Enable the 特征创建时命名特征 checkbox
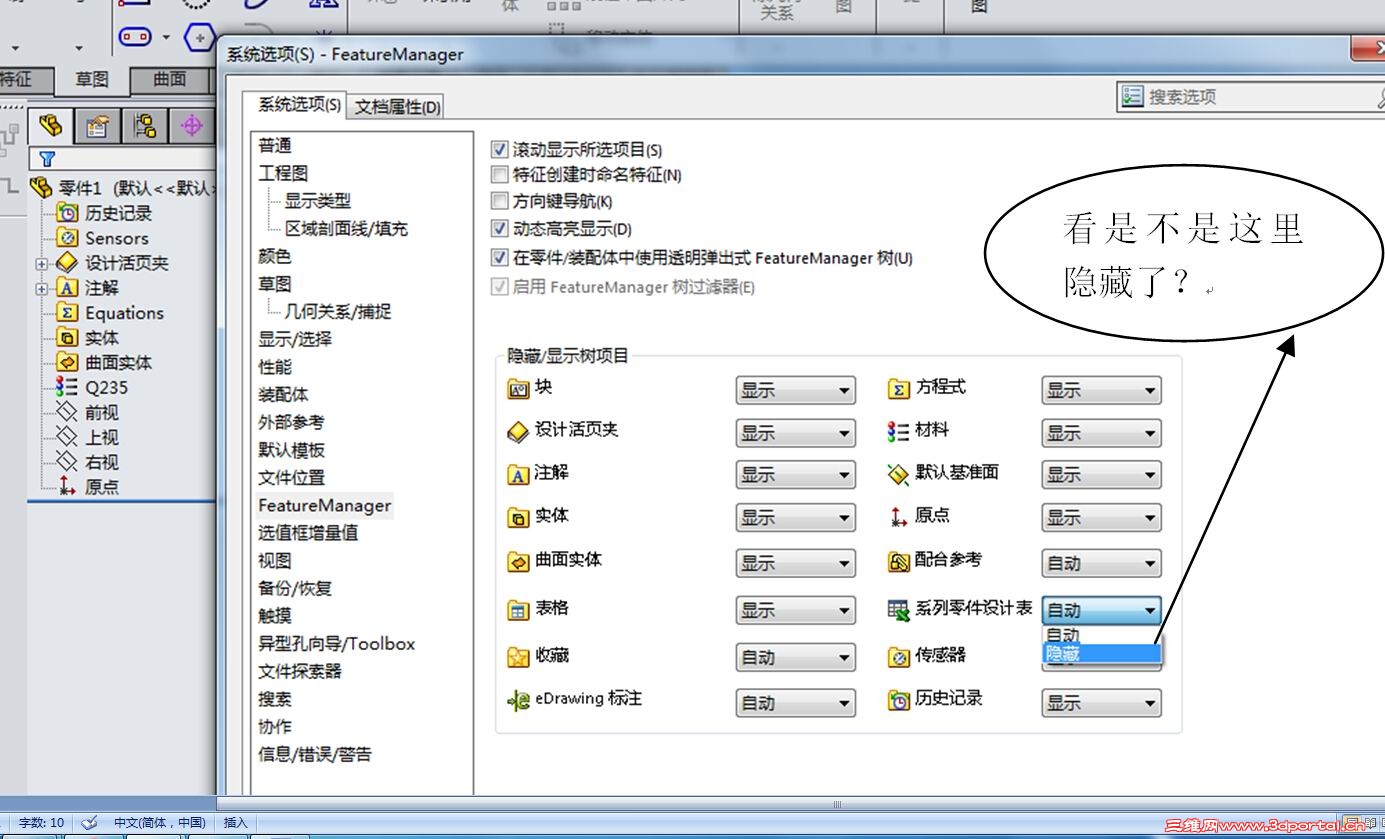The width and height of the screenshot is (1385, 839). pos(500,175)
